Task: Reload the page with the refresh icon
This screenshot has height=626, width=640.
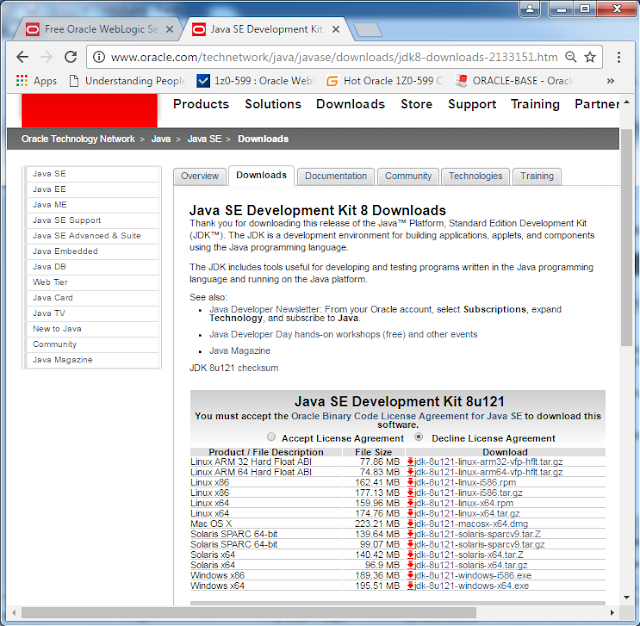Action: coord(71,57)
